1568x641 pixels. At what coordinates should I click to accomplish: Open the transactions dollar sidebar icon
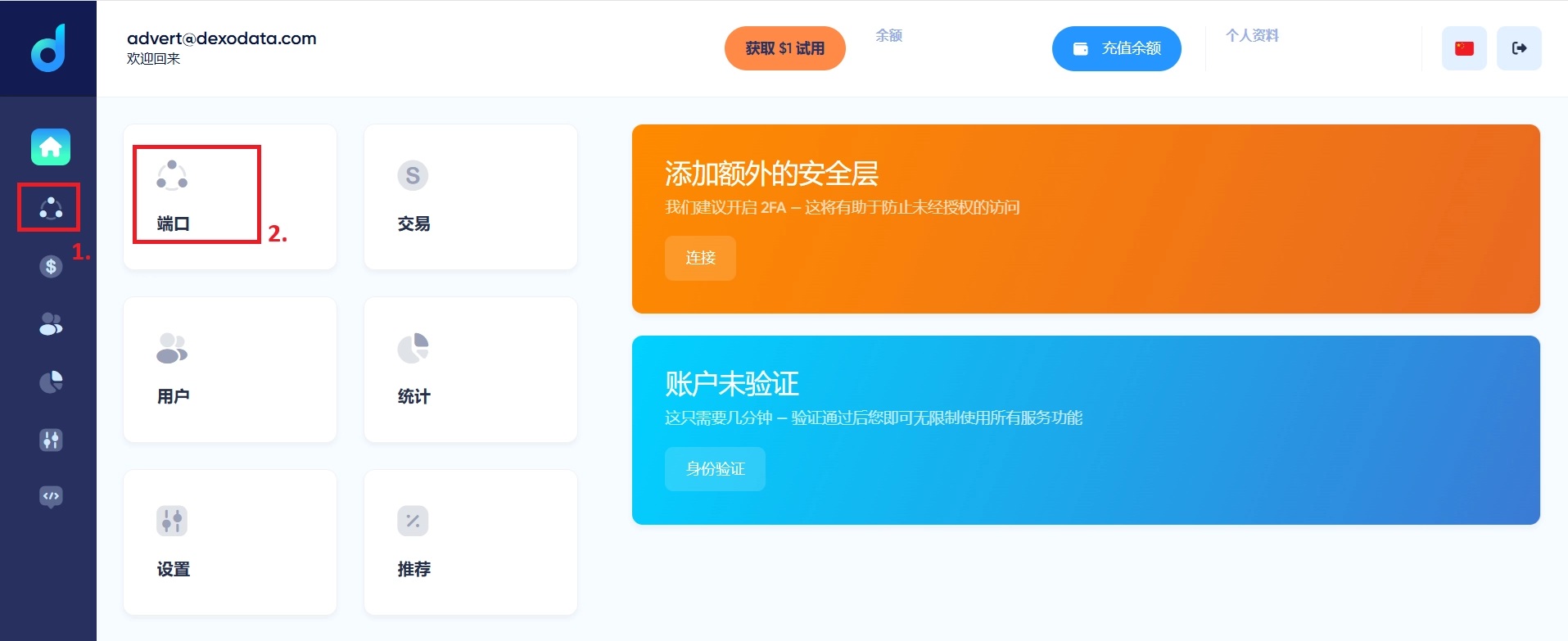pos(51,266)
